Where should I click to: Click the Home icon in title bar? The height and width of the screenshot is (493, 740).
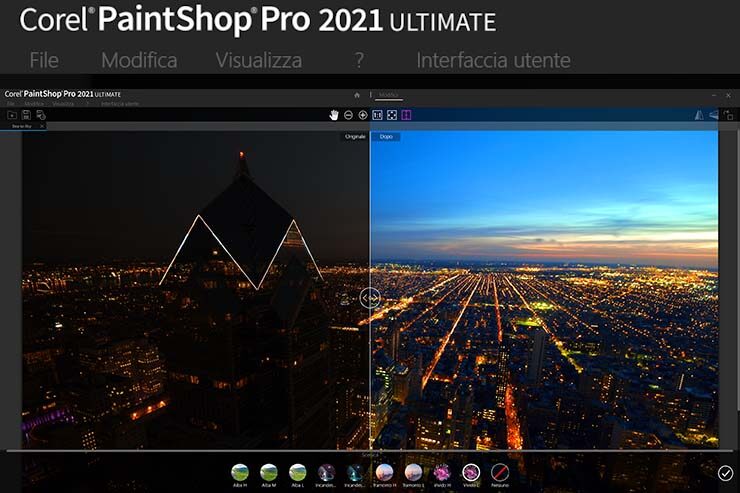pos(357,94)
